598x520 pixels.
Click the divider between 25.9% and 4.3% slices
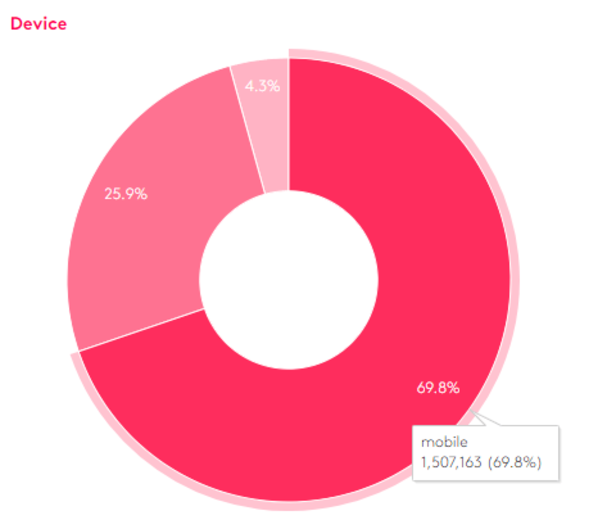(x=248, y=130)
